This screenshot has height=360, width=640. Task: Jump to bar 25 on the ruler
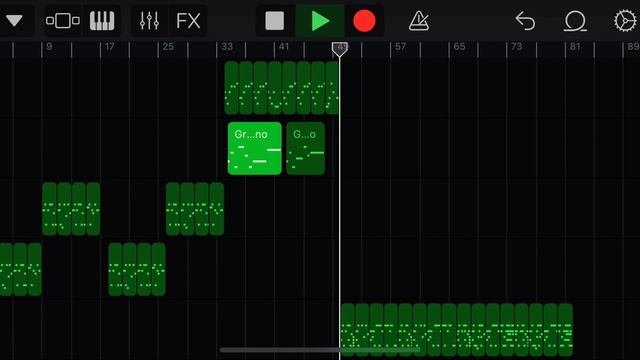click(168, 47)
